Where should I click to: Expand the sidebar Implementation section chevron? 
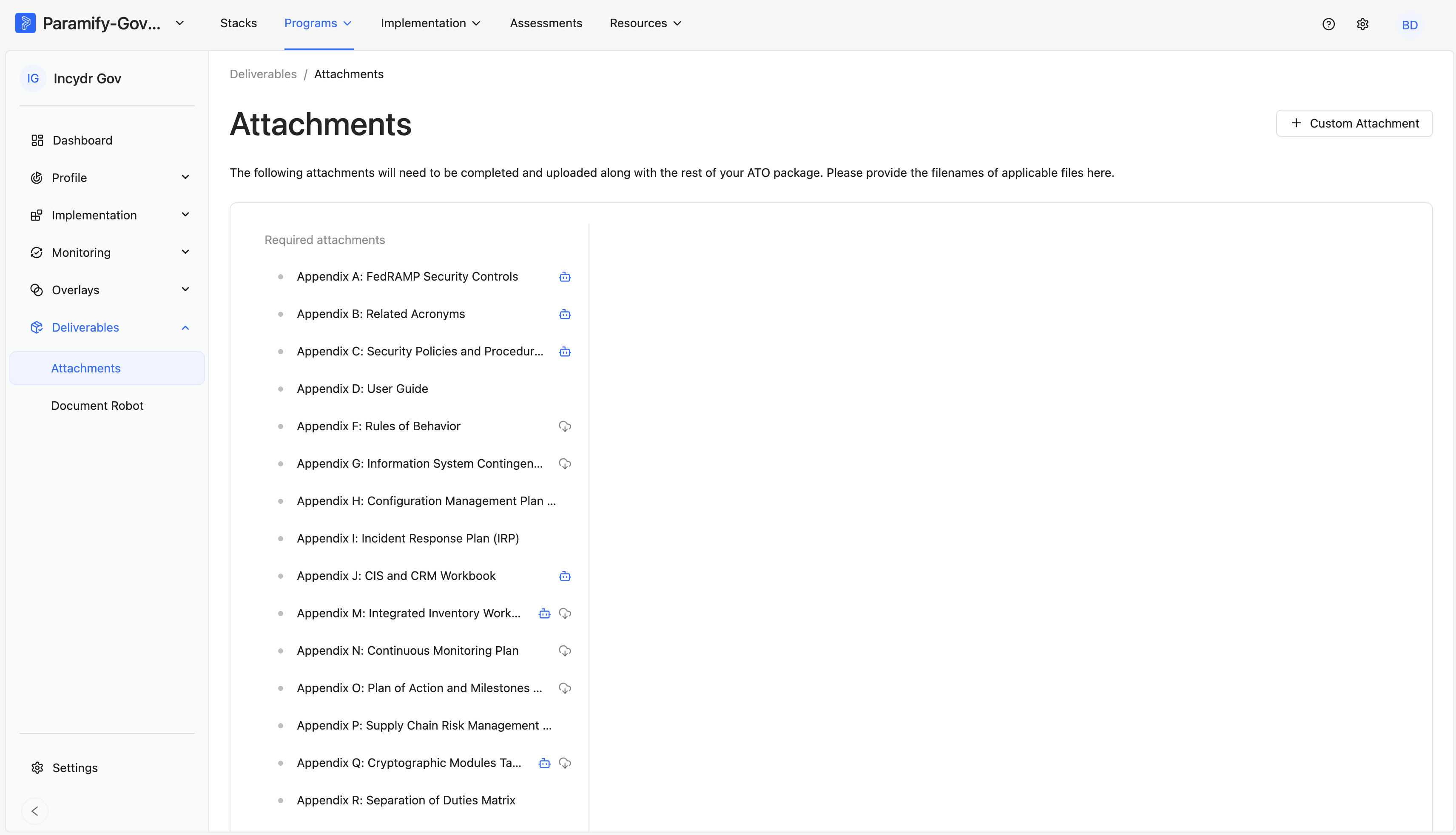click(185, 214)
